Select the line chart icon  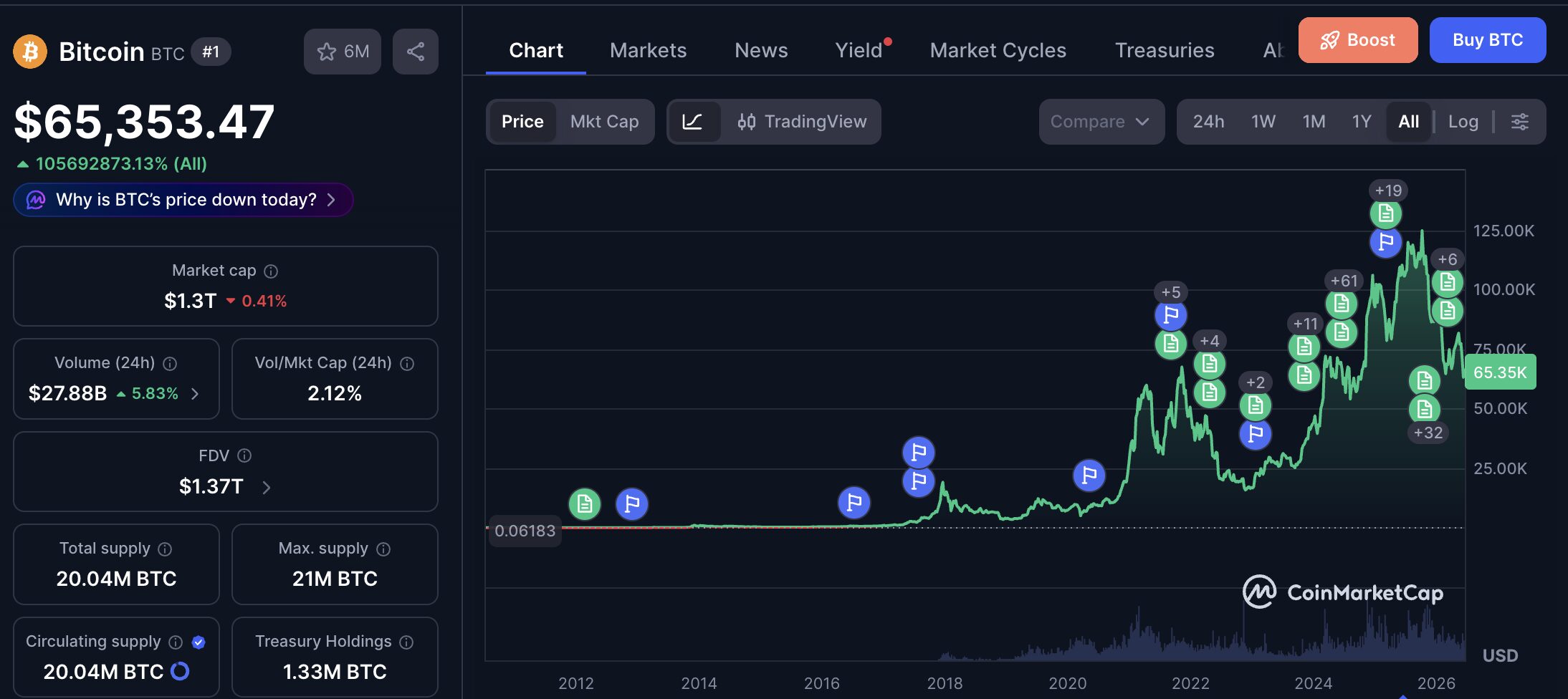click(x=692, y=122)
